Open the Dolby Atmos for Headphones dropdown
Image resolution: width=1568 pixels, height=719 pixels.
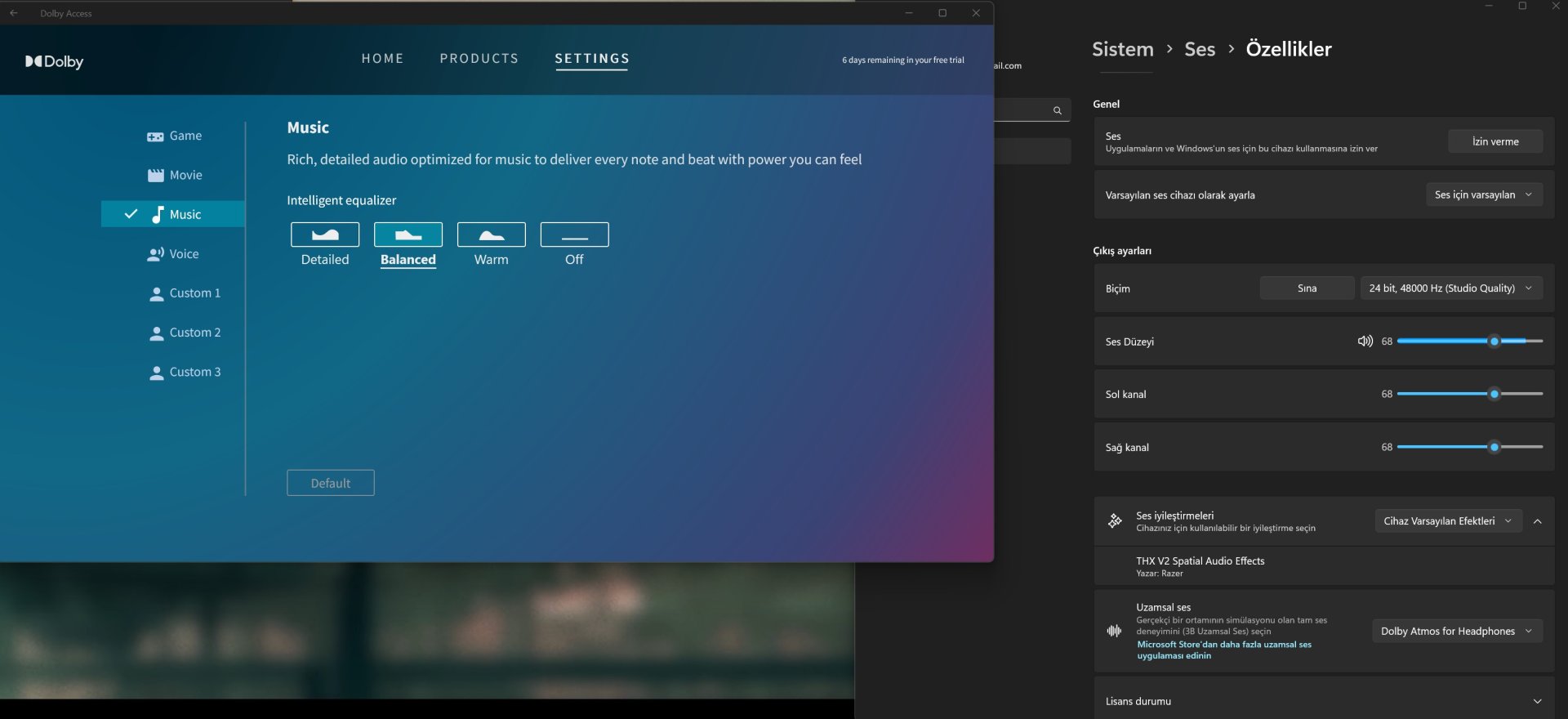(x=1457, y=631)
